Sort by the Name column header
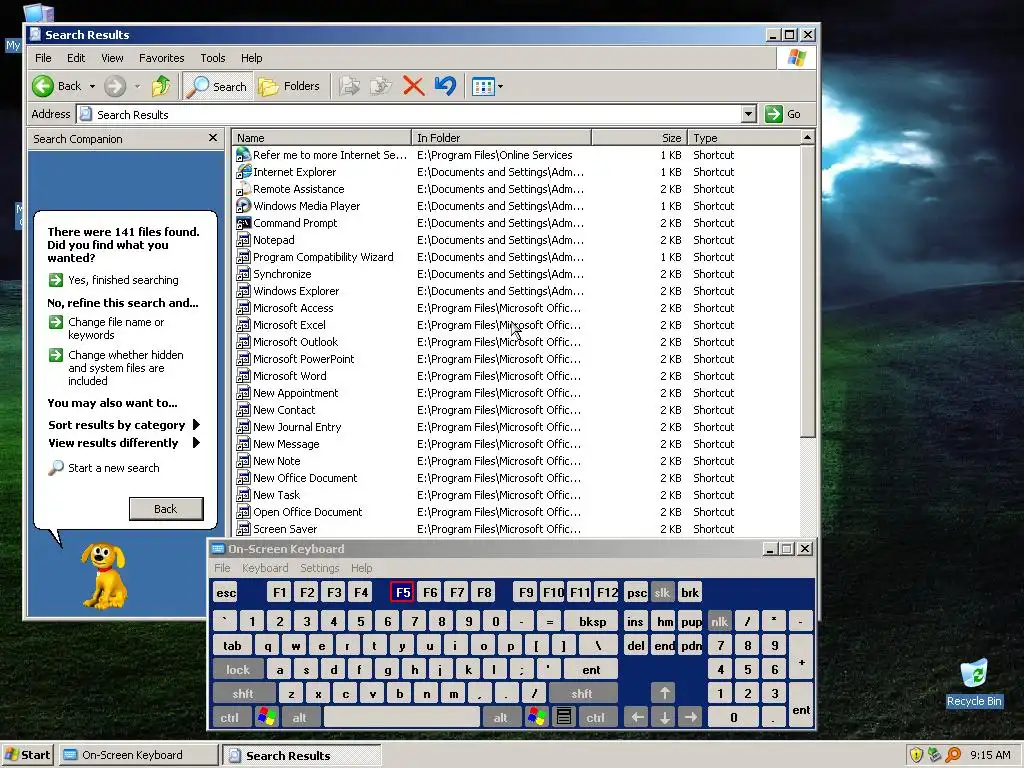This screenshot has height=768, width=1024. pos(321,138)
